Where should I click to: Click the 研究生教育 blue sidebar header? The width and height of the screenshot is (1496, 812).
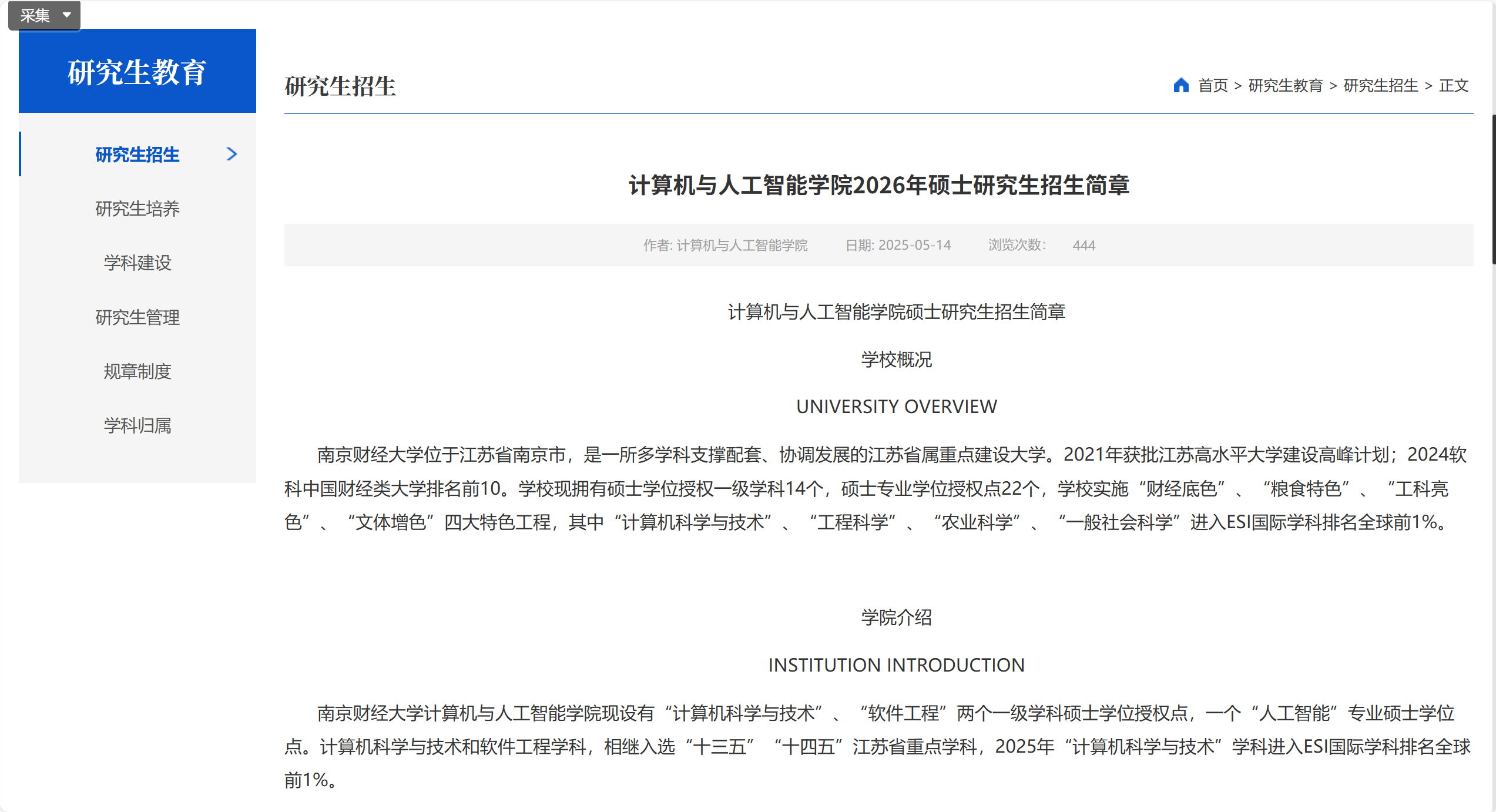(137, 72)
